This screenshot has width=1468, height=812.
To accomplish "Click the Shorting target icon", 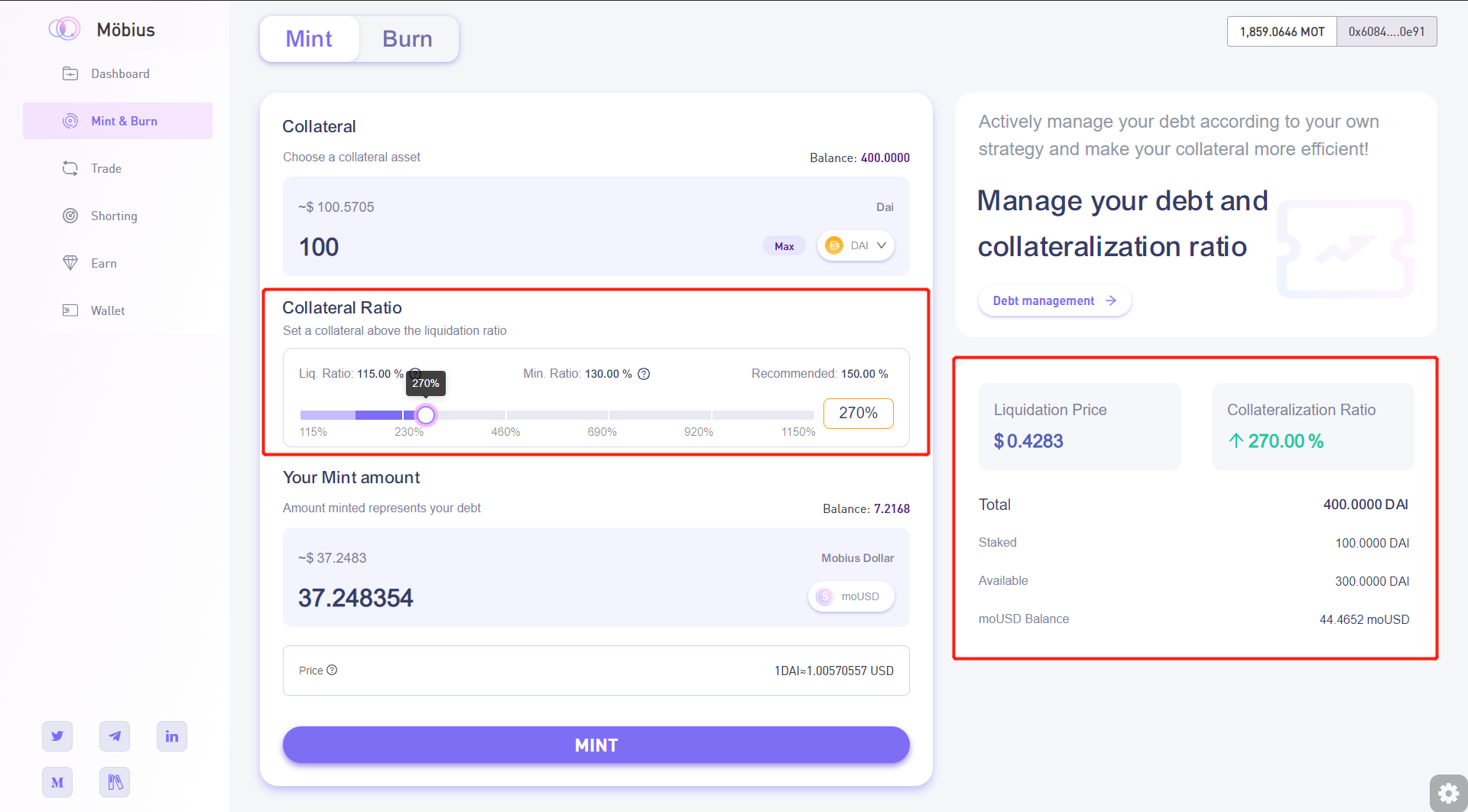I will tap(70, 216).
